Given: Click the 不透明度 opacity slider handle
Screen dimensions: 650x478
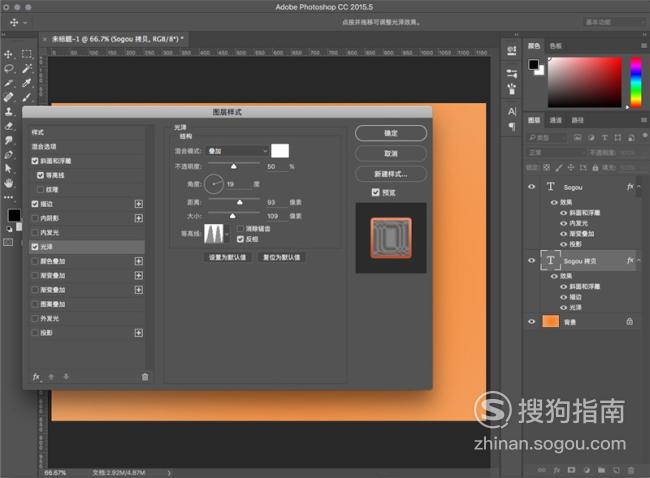Looking at the screenshot, I should pos(234,167).
